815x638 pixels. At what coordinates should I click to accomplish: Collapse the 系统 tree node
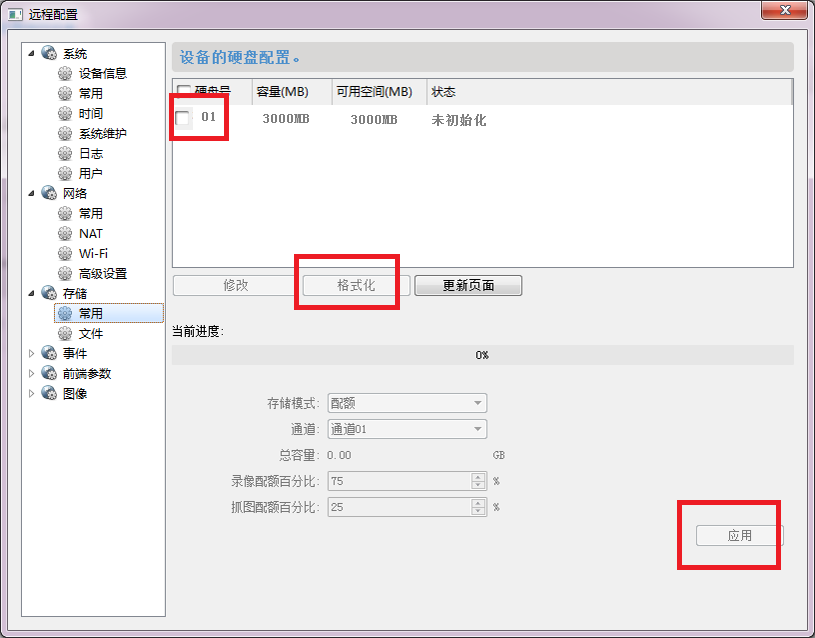coord(31,53)
